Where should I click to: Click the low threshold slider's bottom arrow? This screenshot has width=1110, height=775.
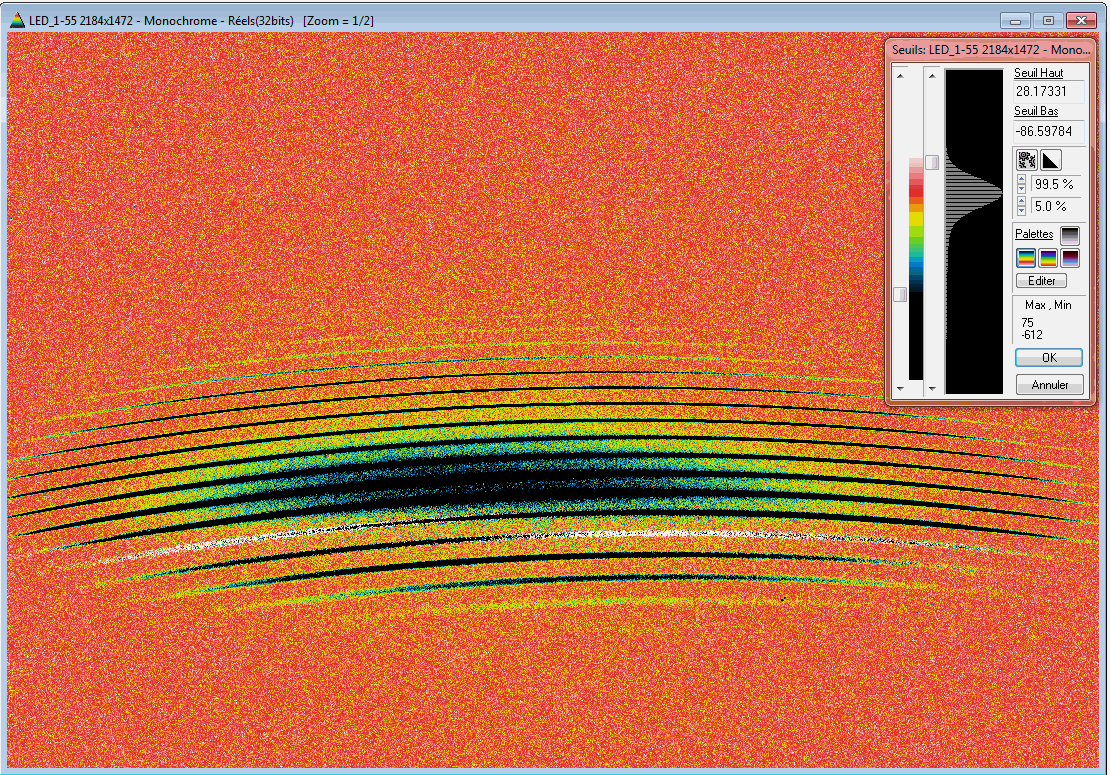(x=900, y=388)
